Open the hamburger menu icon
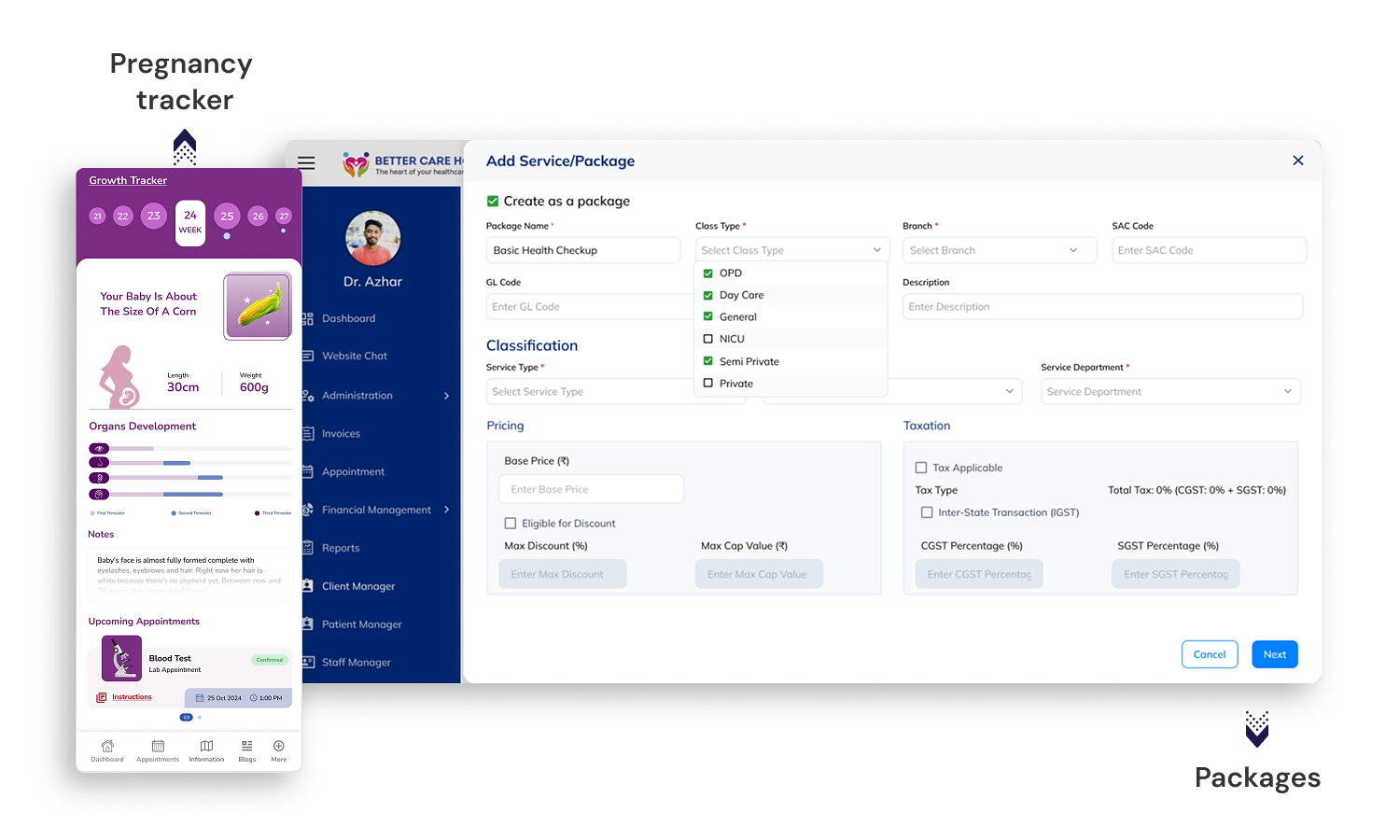Viewport: 1400px width, 840px height. coord(306,162)
